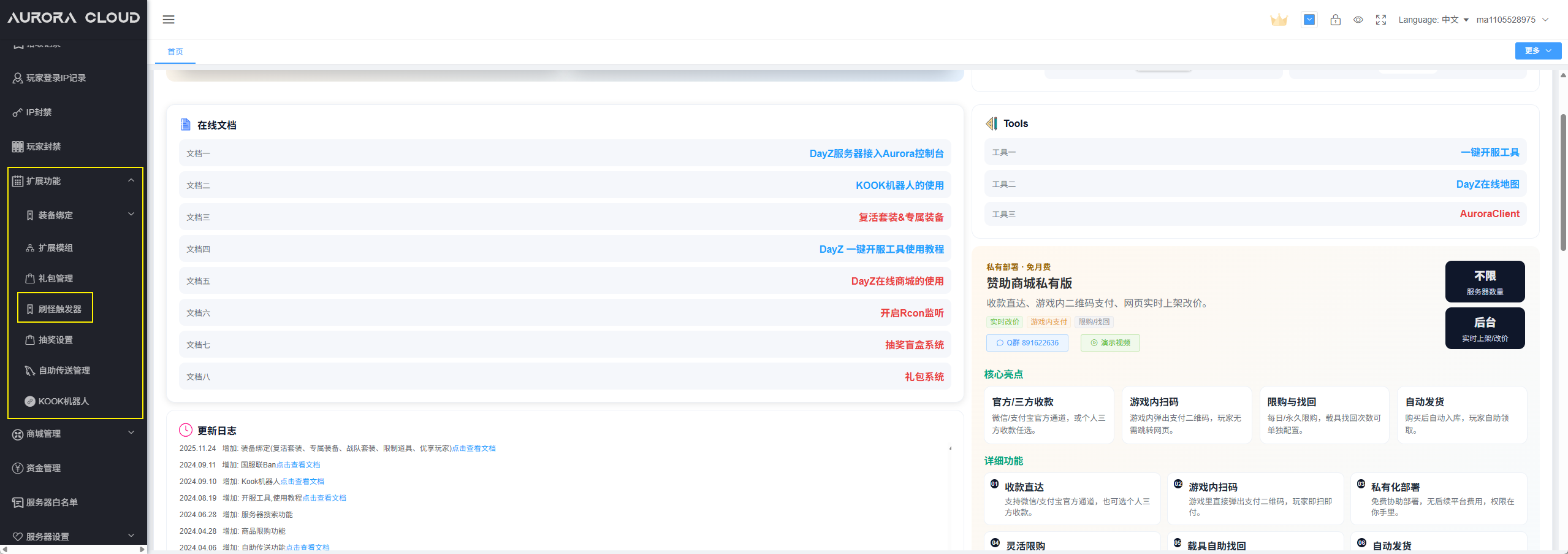Viewport: 1568px width, 554px height.
Task: Click the hamburger menu collapse icon
Action: [x=169, y=20]
